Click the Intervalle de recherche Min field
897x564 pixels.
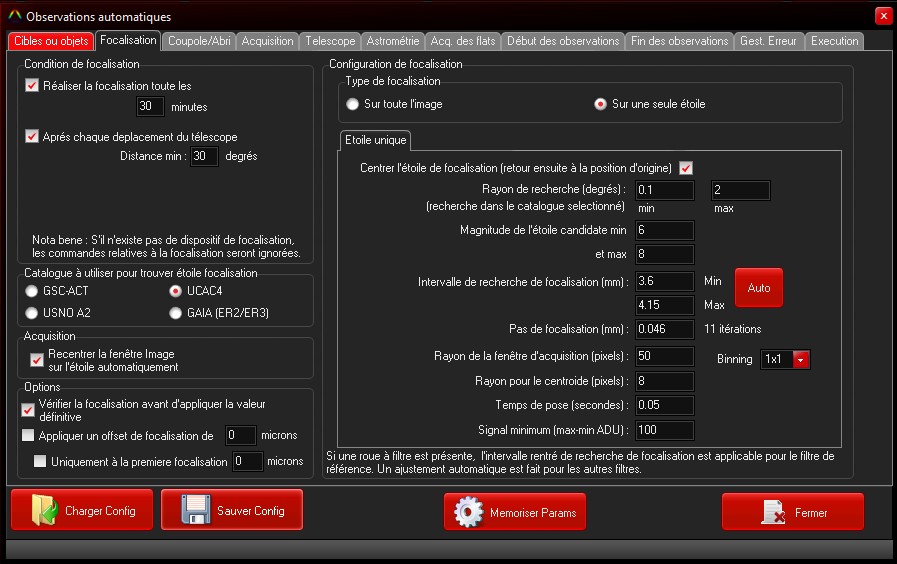(665, 281)
